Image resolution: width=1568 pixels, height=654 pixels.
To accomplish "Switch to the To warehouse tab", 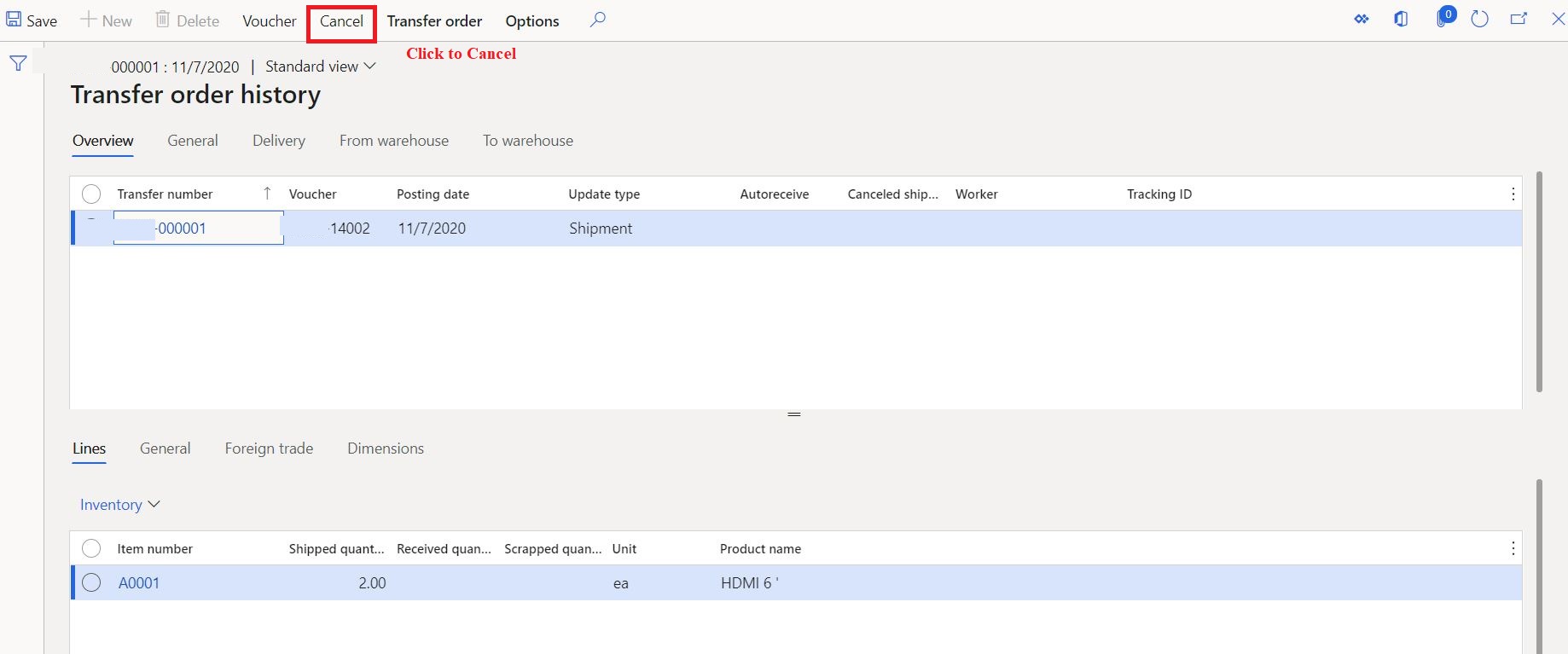I will tap(528, 141).
